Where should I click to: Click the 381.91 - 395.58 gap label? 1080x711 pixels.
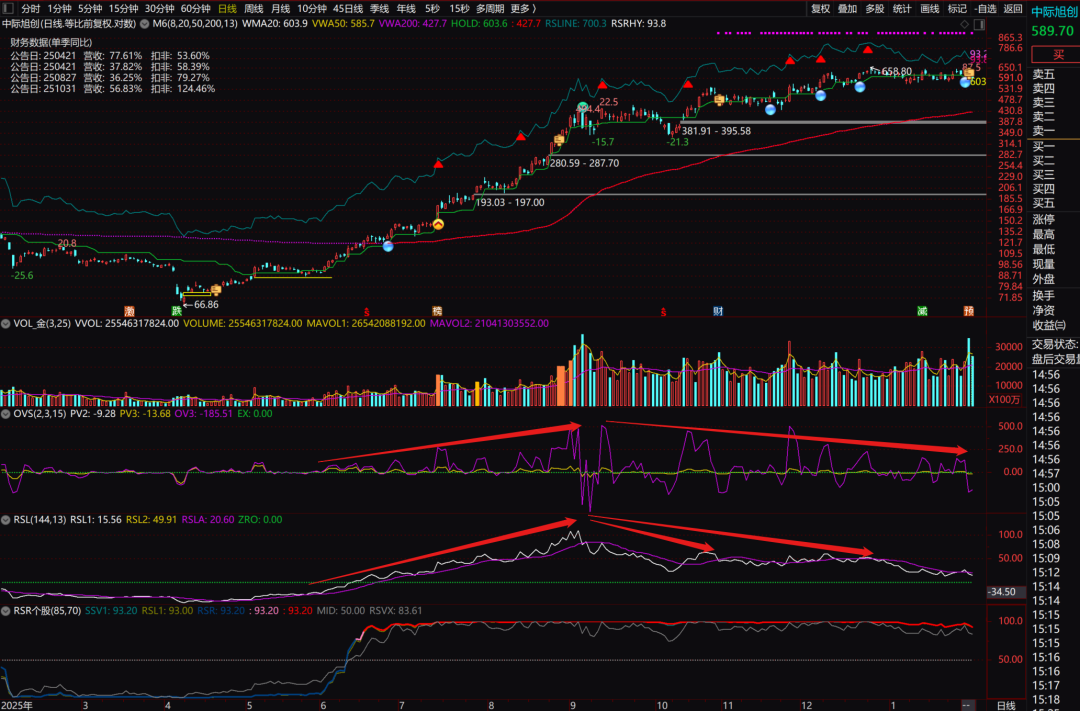(716, 131)
